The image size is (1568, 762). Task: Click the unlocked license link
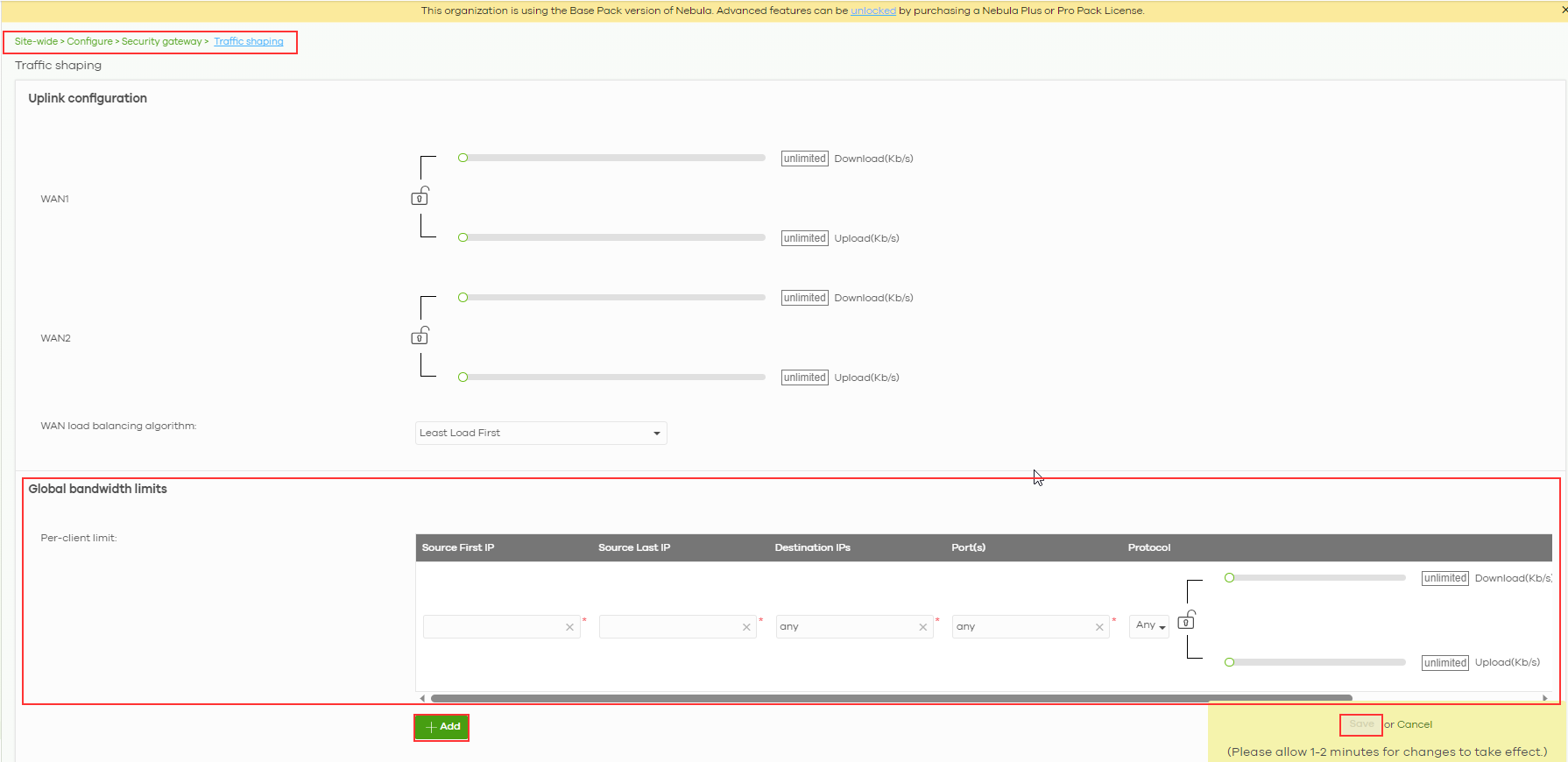tap(872, 11)
